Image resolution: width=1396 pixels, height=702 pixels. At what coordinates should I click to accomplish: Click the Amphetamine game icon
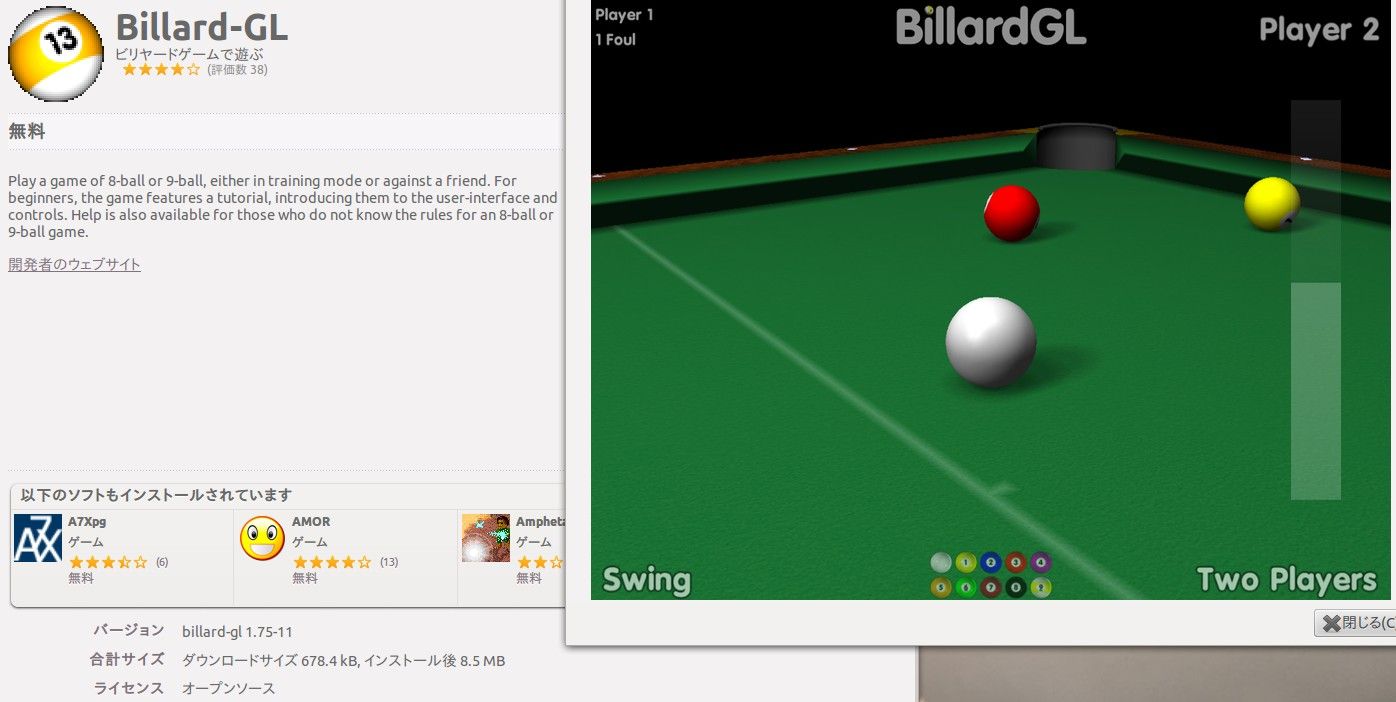486,538
